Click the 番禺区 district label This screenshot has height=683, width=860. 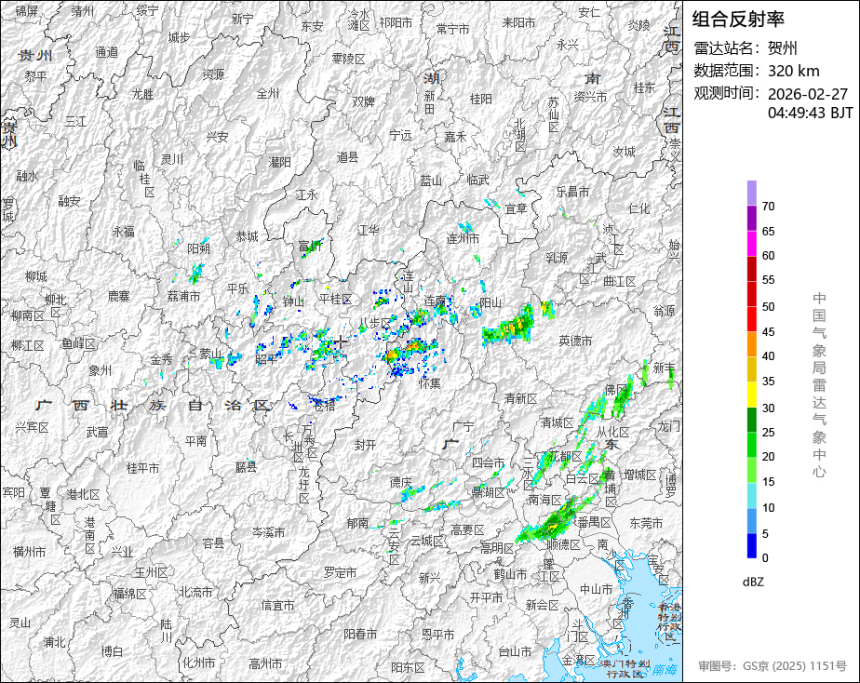pos(593,522)
